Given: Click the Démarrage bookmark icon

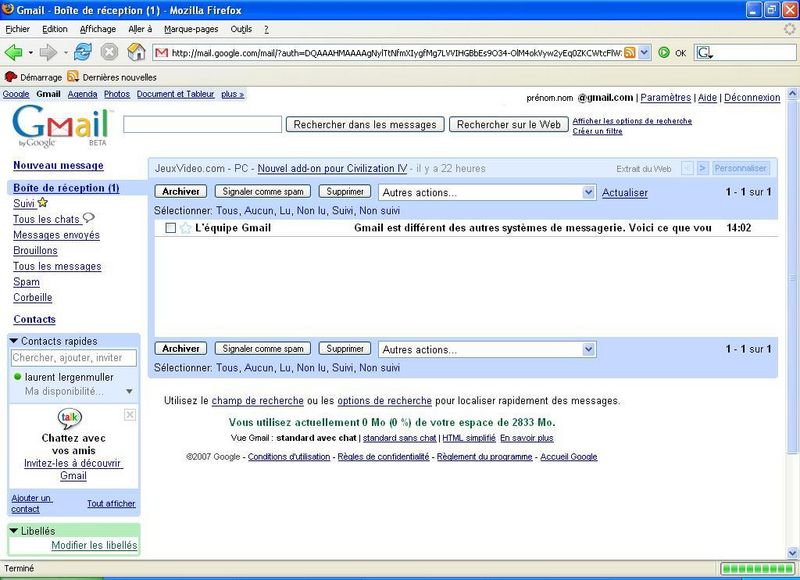Looking at the screenshot, I should 11,77.
